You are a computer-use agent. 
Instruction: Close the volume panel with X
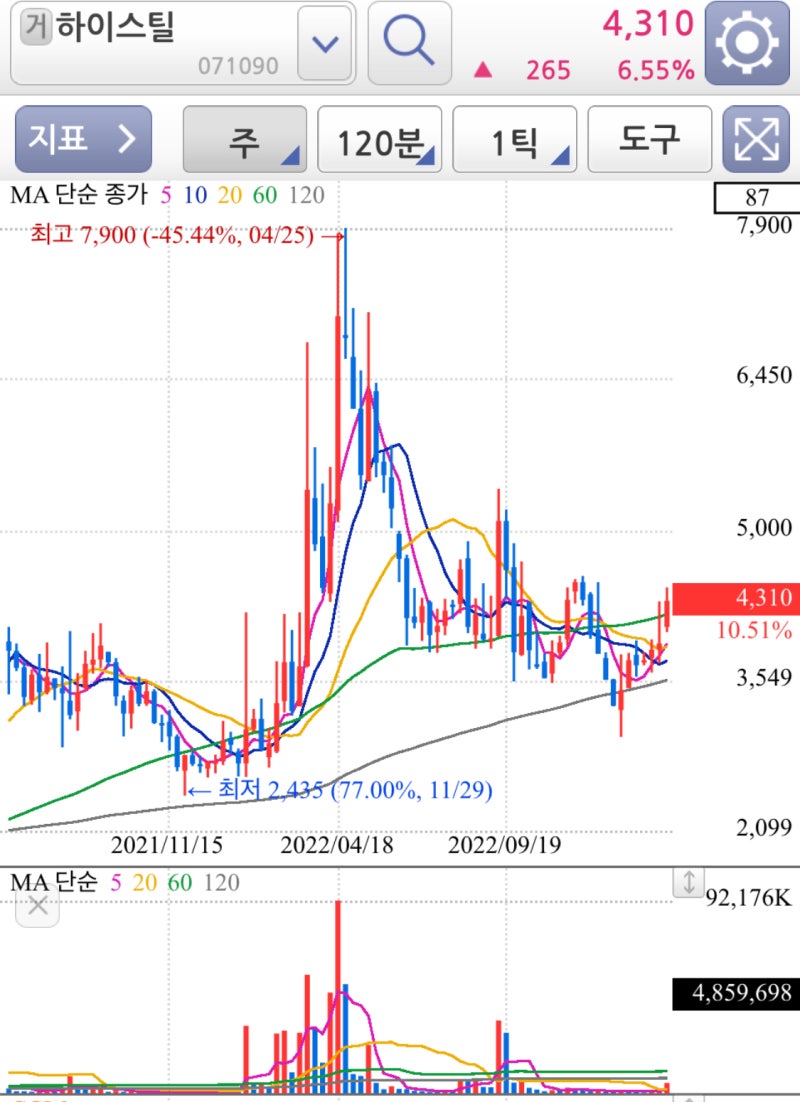(x=37, y=905)
